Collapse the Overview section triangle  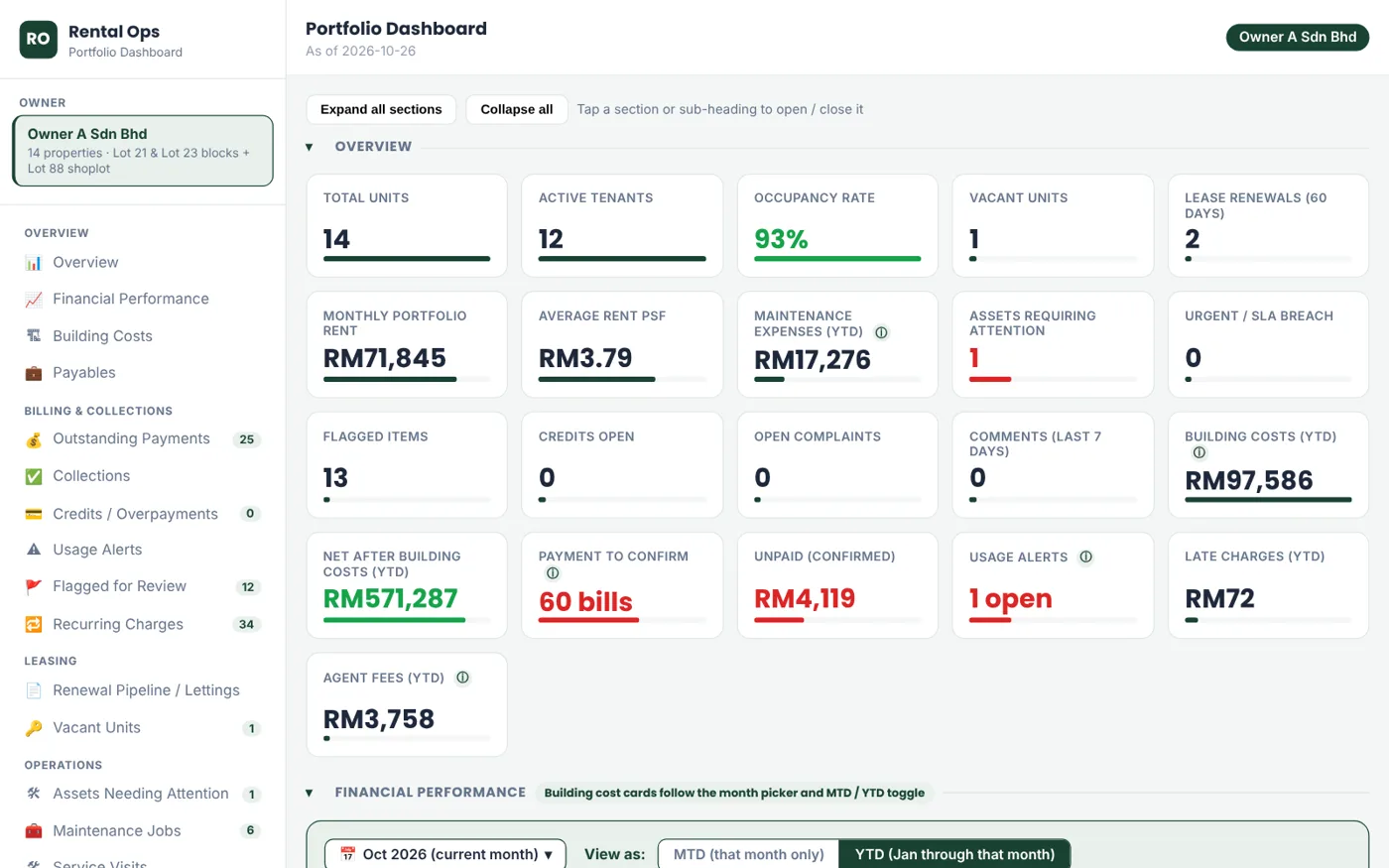coord(310,147)
